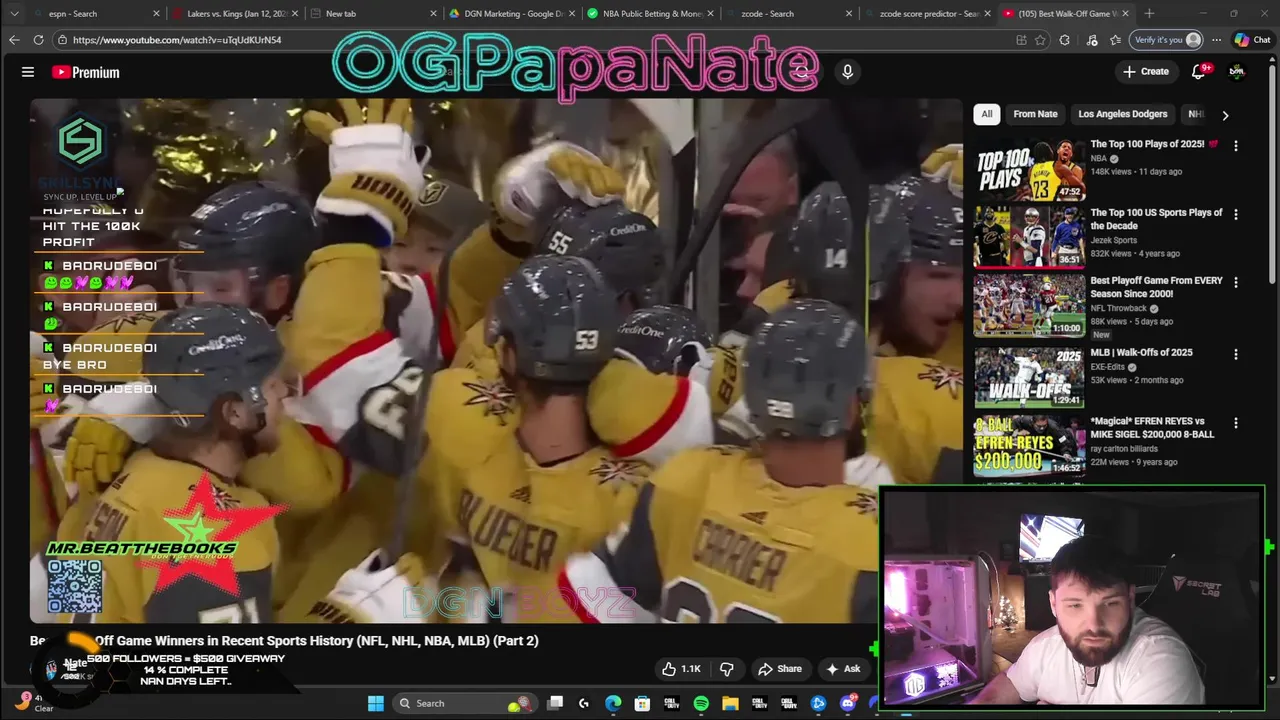Open Top 100 Plays of 2025 thumbnail
This screenshot has height=720, width=1280.
click(1029, 168)
